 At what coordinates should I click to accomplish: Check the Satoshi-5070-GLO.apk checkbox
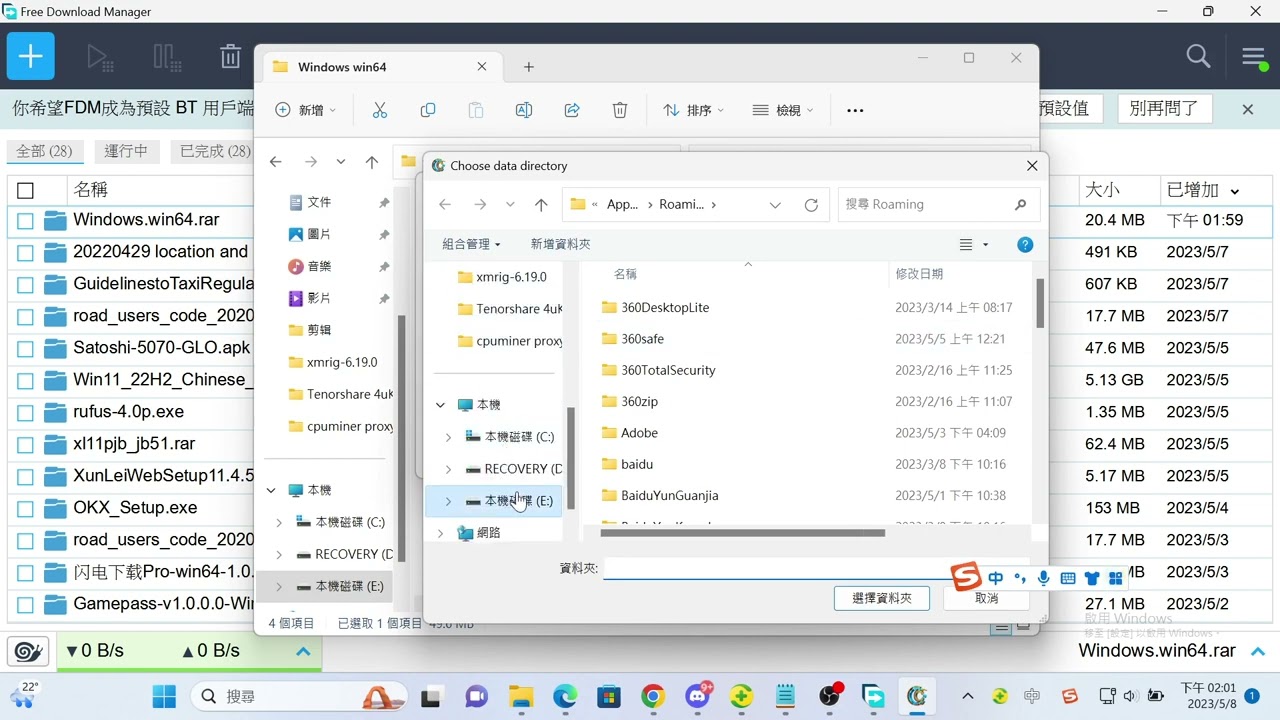[x=25, y=349]
